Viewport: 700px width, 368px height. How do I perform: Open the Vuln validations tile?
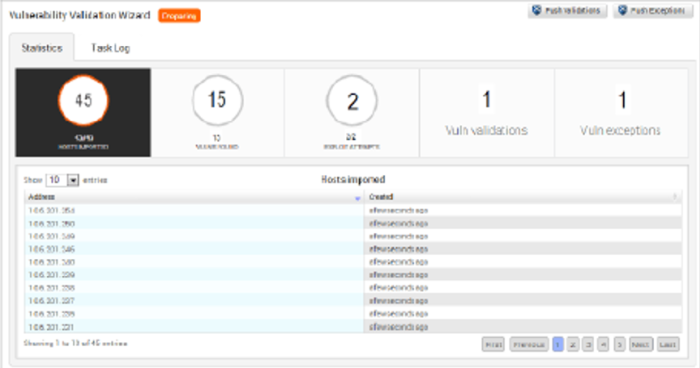coord(487,113)
